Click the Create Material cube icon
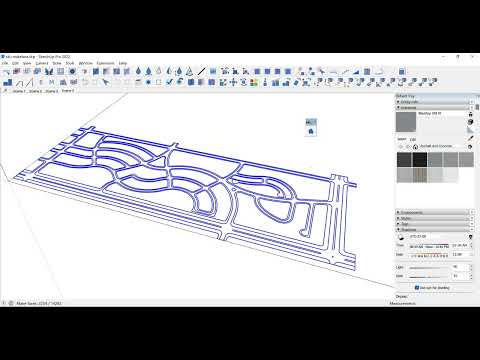Screen dimensions: 480x360 point(470,122)
